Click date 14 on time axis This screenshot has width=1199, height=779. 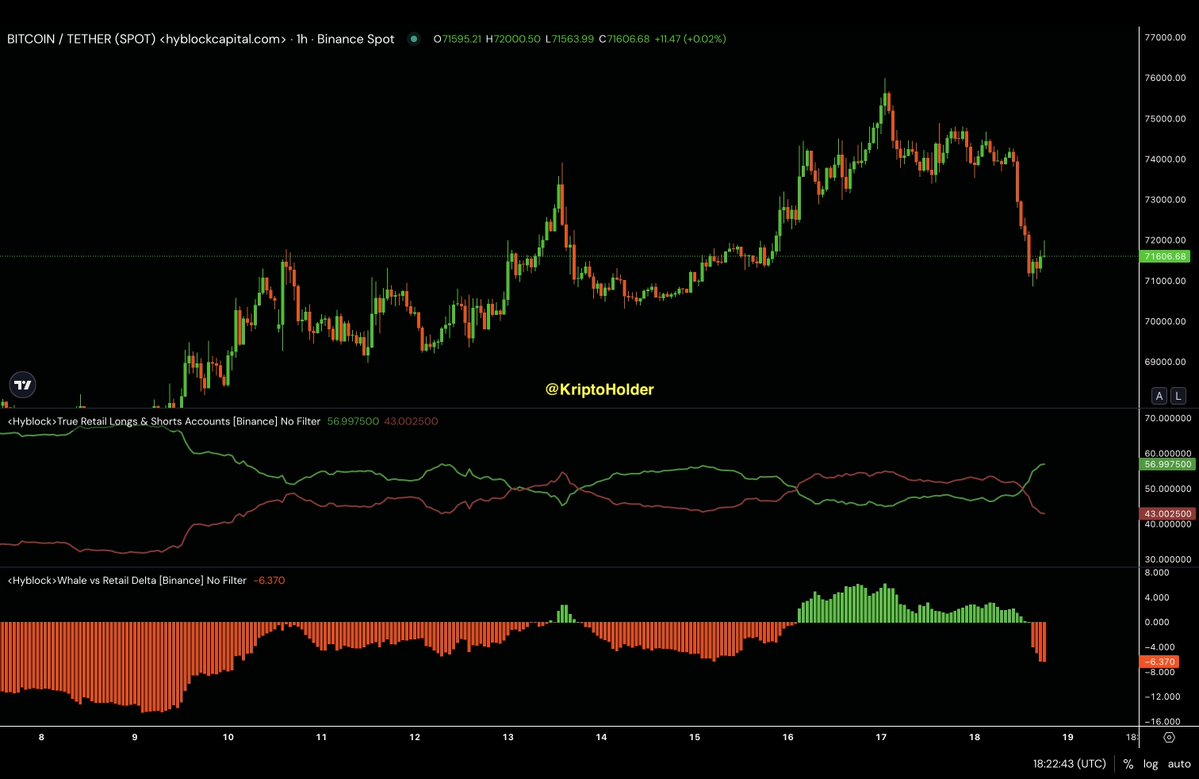[x=601, y=738]
